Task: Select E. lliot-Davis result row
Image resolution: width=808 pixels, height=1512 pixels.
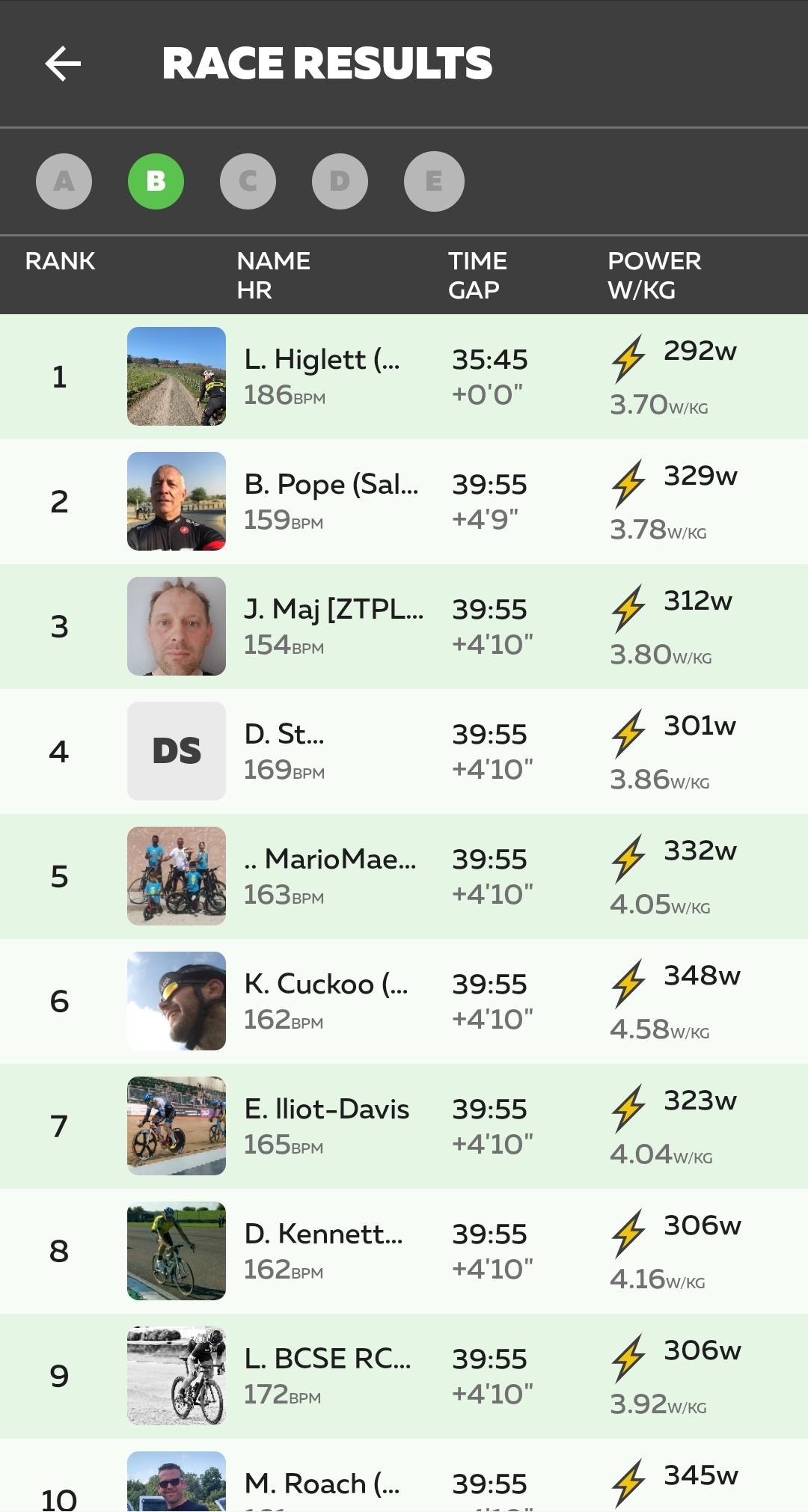Action: (x=404, y=1126)
